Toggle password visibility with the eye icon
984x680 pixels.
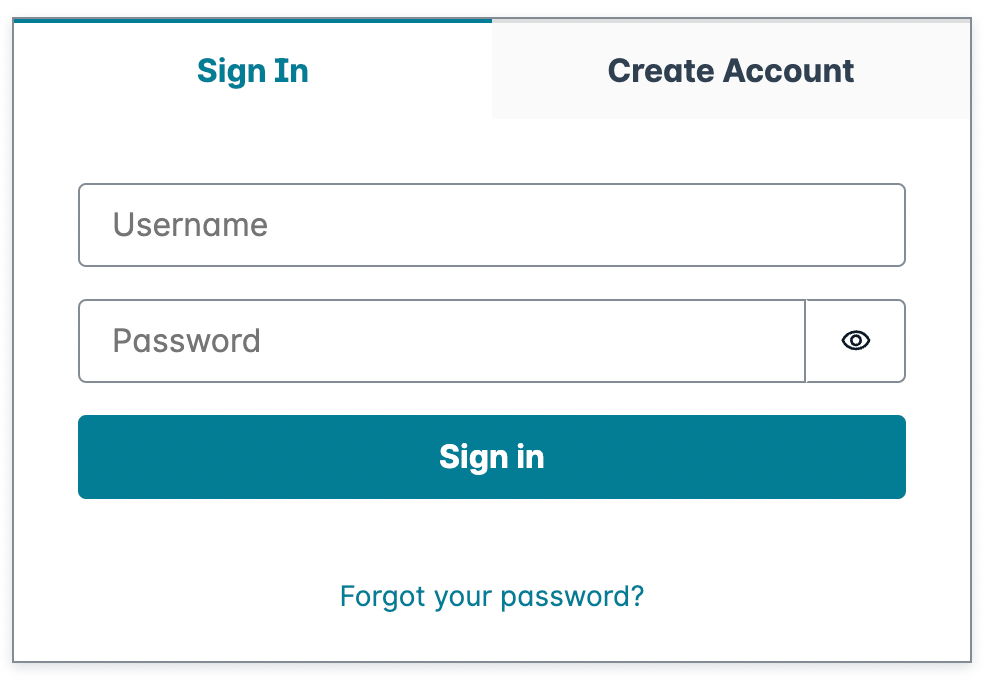click(855, 341)
